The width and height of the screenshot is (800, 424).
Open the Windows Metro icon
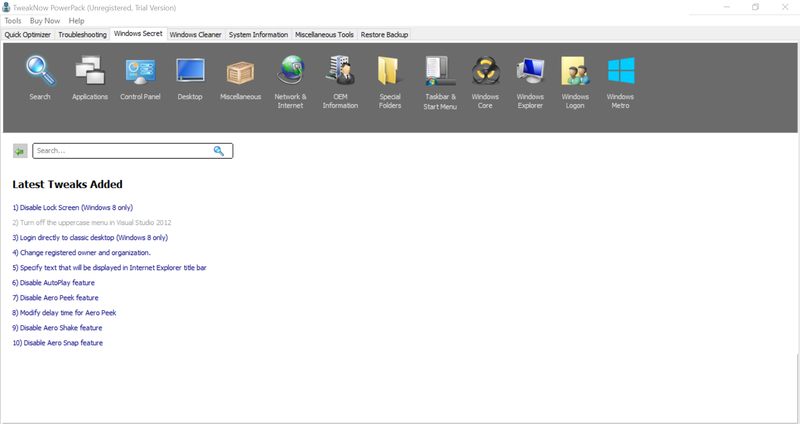[621, 70]
